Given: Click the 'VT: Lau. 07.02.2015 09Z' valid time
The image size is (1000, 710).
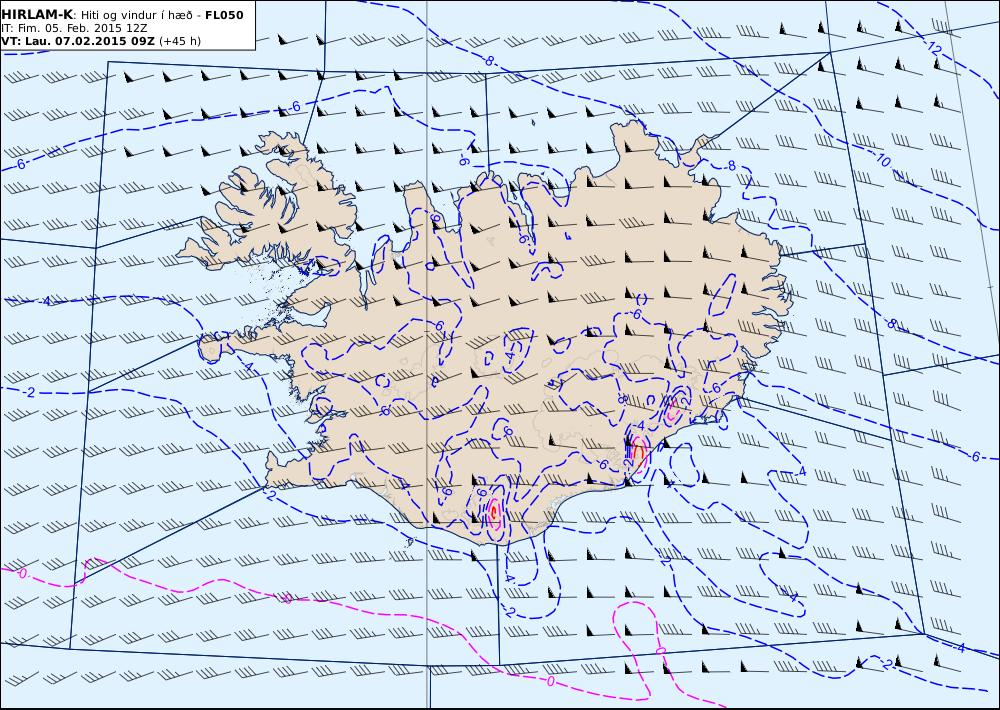Looking at the screenshot, I should [78, 41].
